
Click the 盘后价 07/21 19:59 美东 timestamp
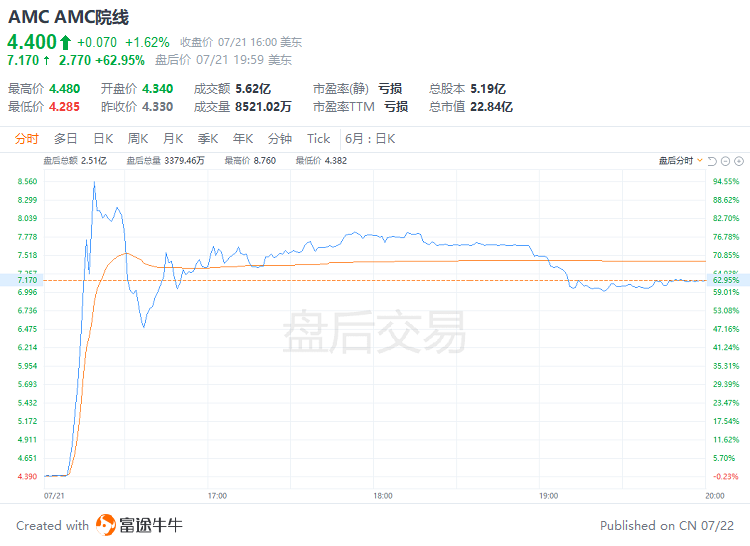223,60
